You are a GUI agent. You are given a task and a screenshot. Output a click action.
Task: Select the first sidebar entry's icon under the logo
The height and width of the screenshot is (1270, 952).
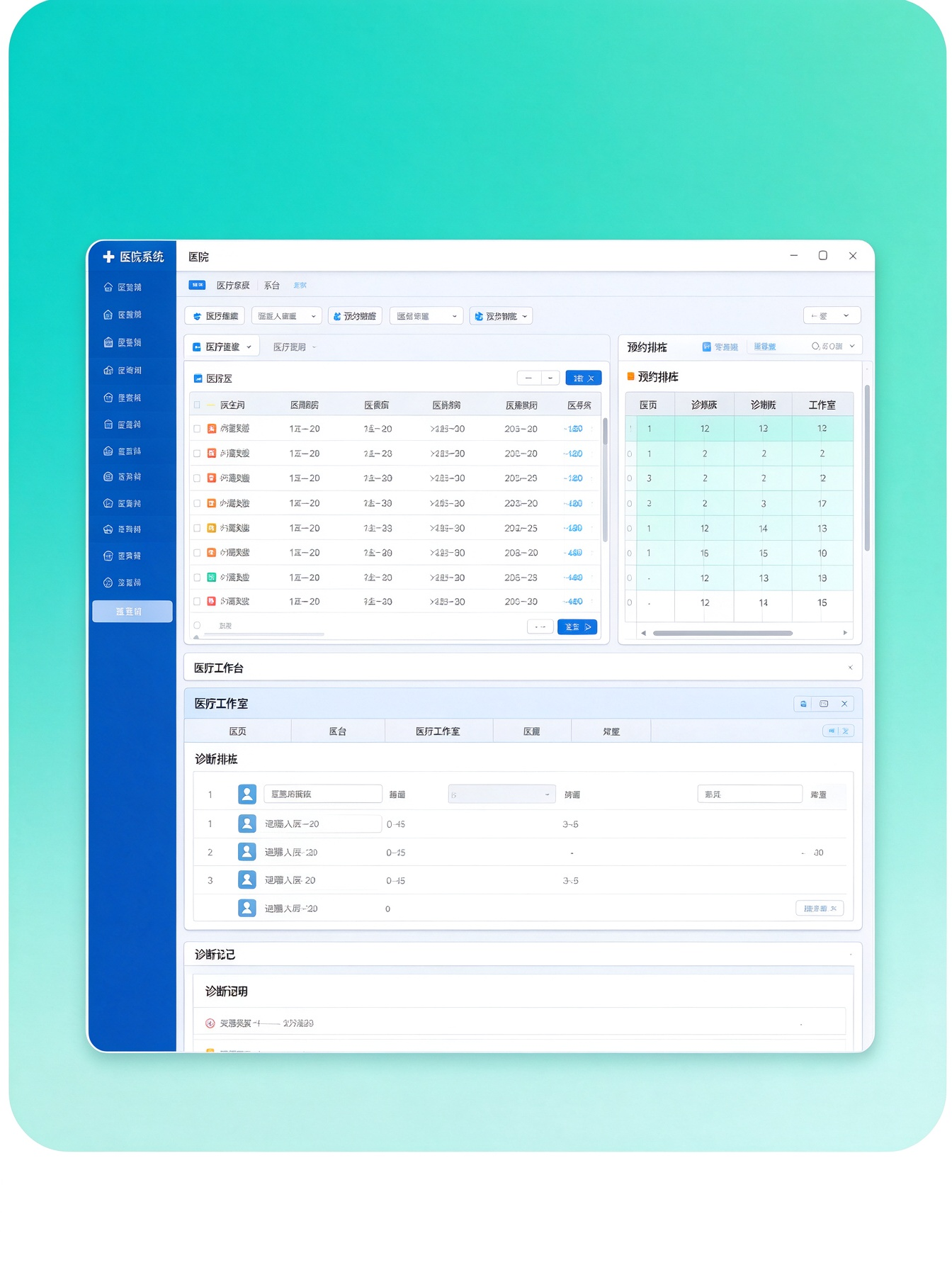point(108,287)
